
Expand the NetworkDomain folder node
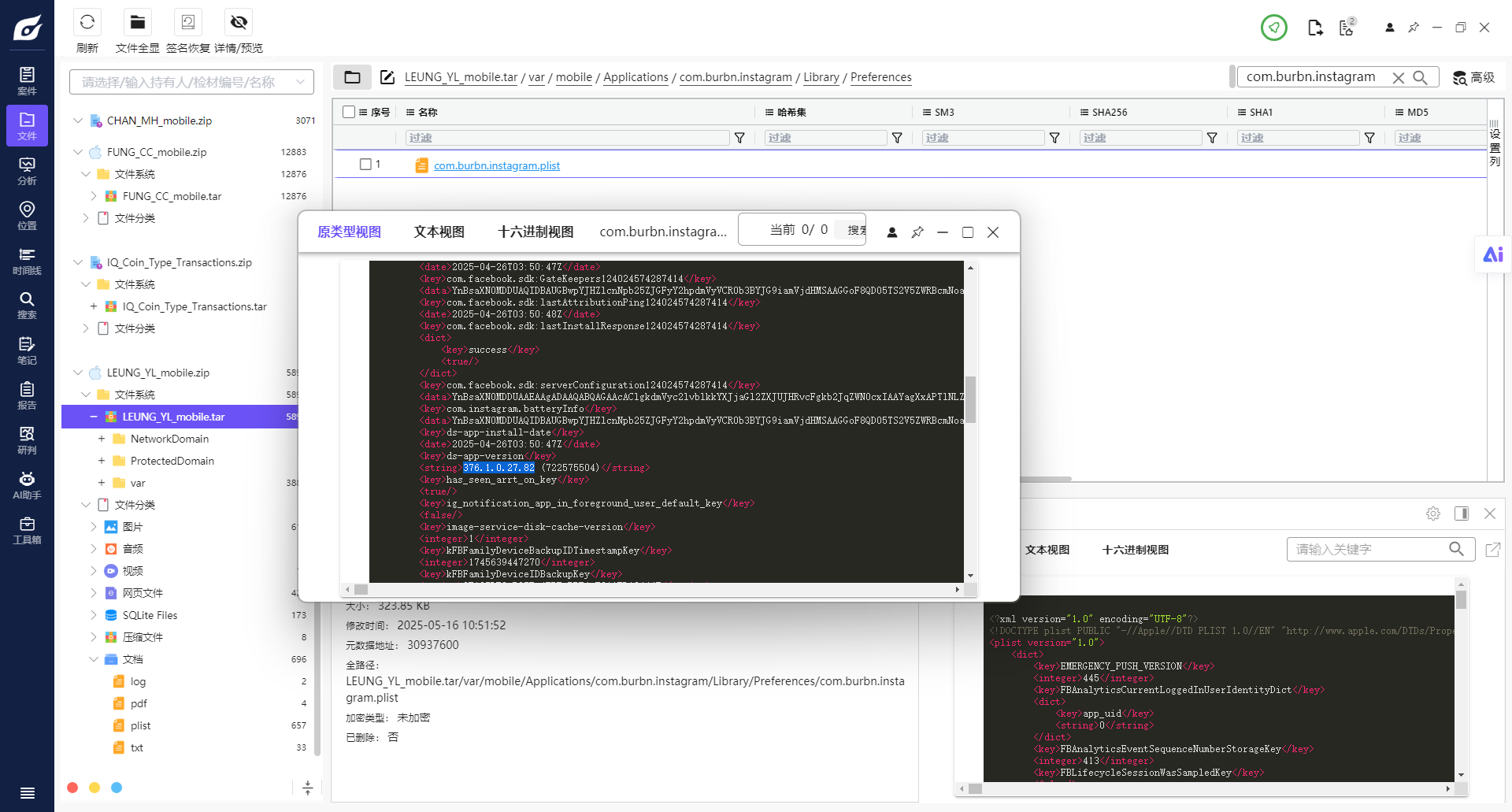click(x=102, y=439)
